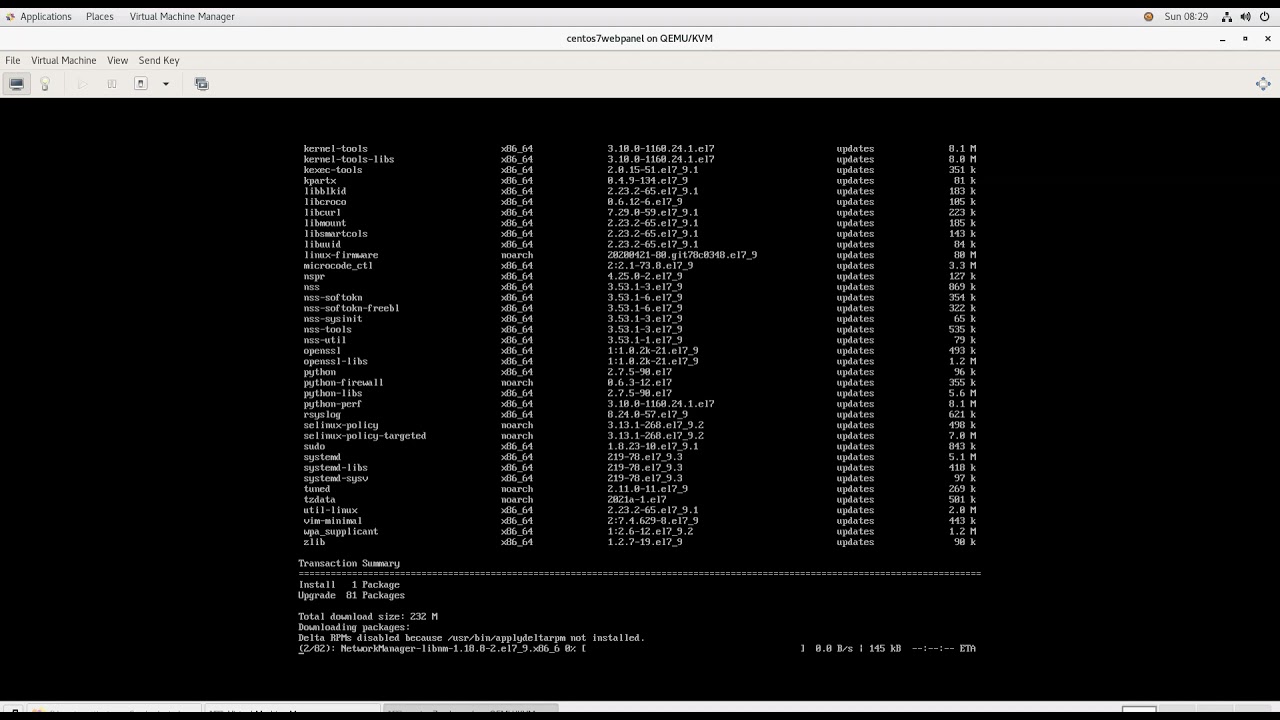The height and width of the screenshot is (720, 1280).
Task: Show virtual hardware details lightbulb
Action: tap(45, 84)
